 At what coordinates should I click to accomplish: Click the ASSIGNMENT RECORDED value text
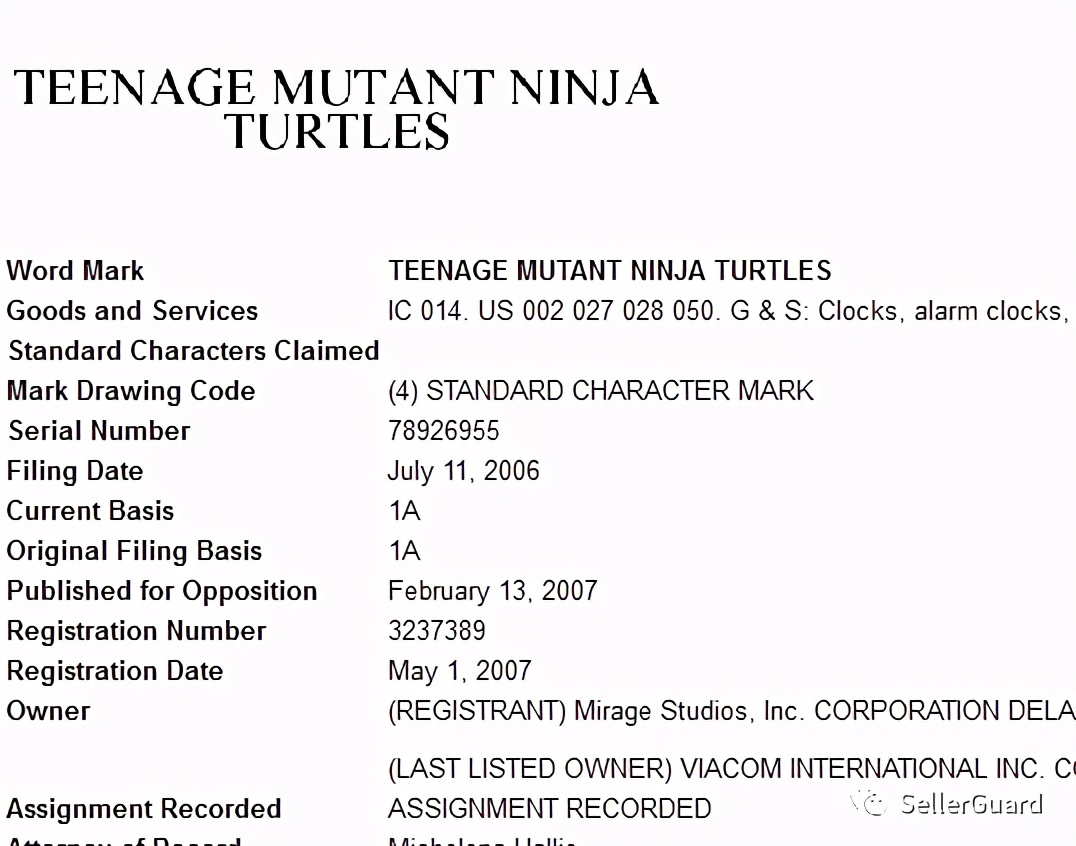(550, 808)
